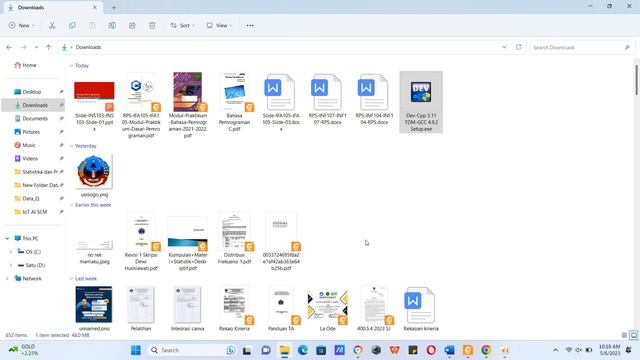Open the See more (three dots) menu
The width and height of the screenshot is (640, 360).
(x=250, y=25)
